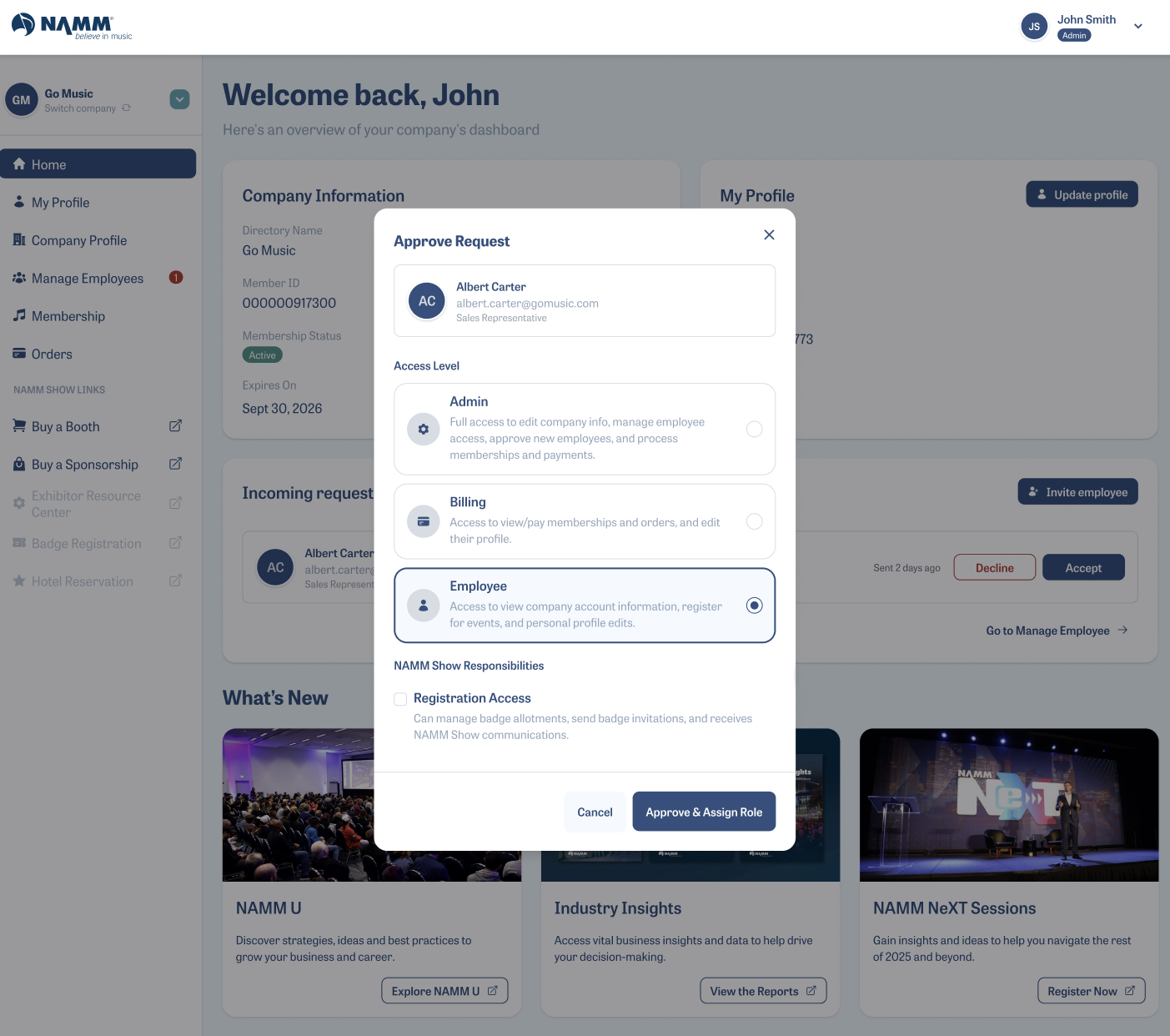Click the Buy a Sponsorship bag icon
The image size is (1170, 1036).
19,464
